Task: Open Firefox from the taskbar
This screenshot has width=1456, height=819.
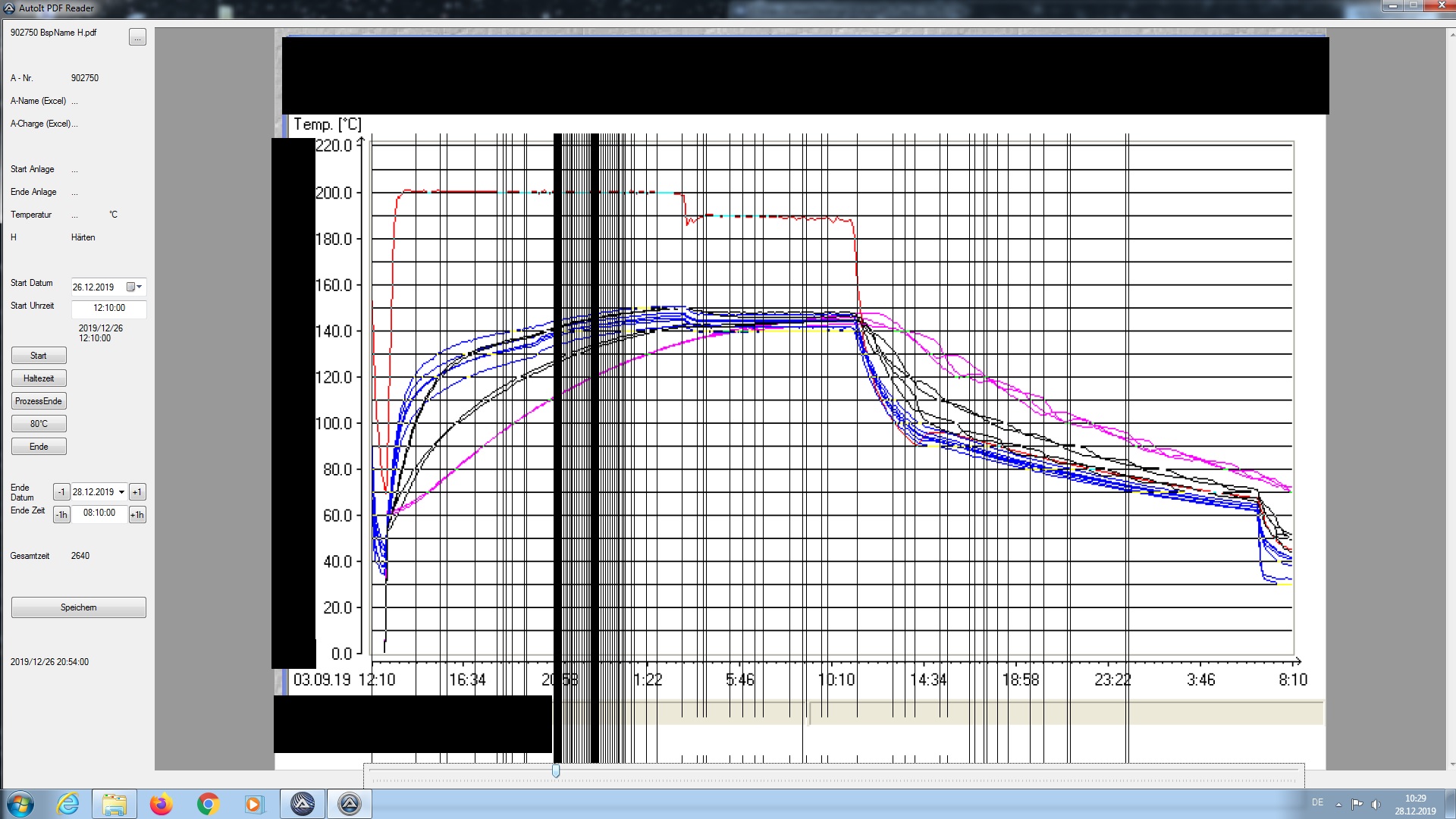Action: coord(161,804)
